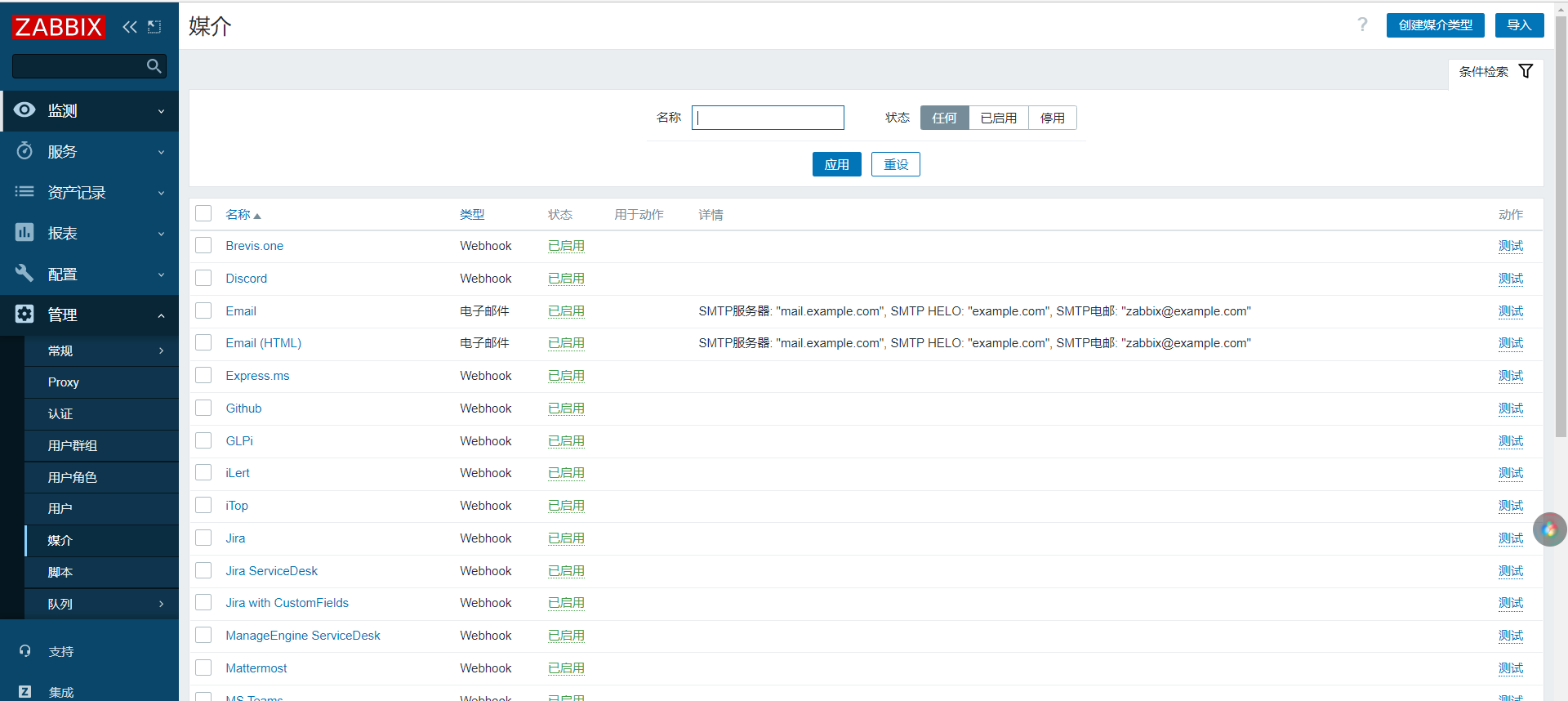Open help via question mark icon
Screen dimensions: 1568x701
click(x=1362, y=25)
